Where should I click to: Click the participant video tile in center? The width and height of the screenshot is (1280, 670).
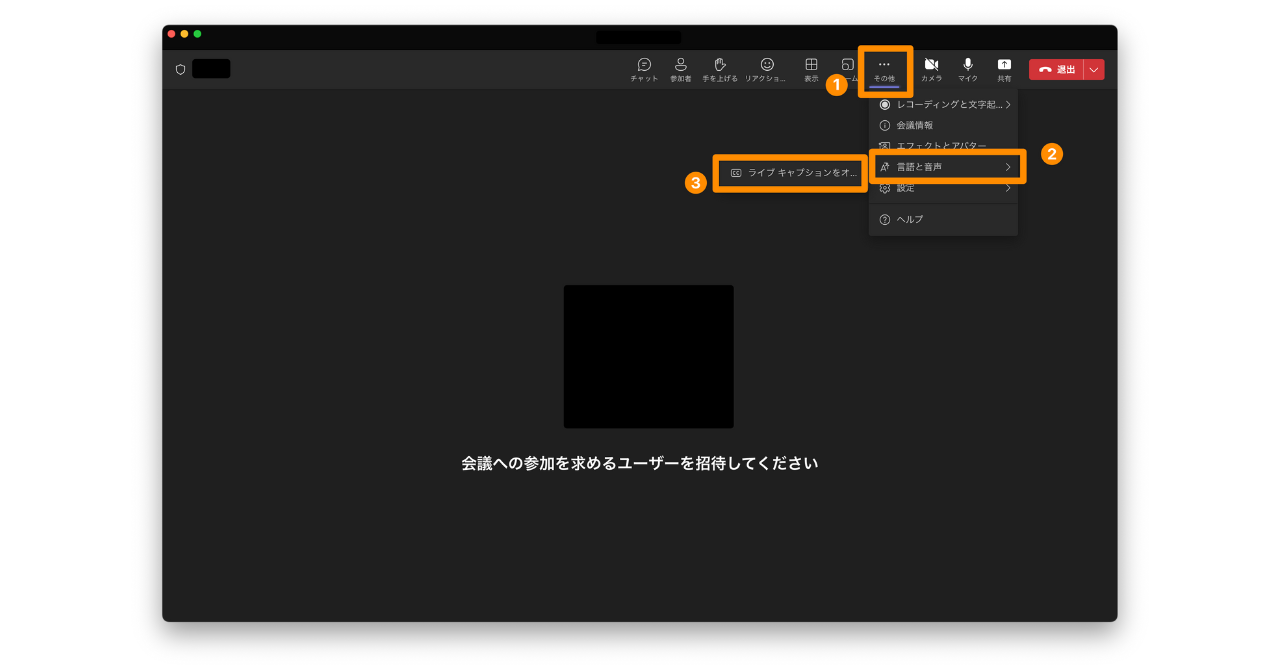pos(648,356)
